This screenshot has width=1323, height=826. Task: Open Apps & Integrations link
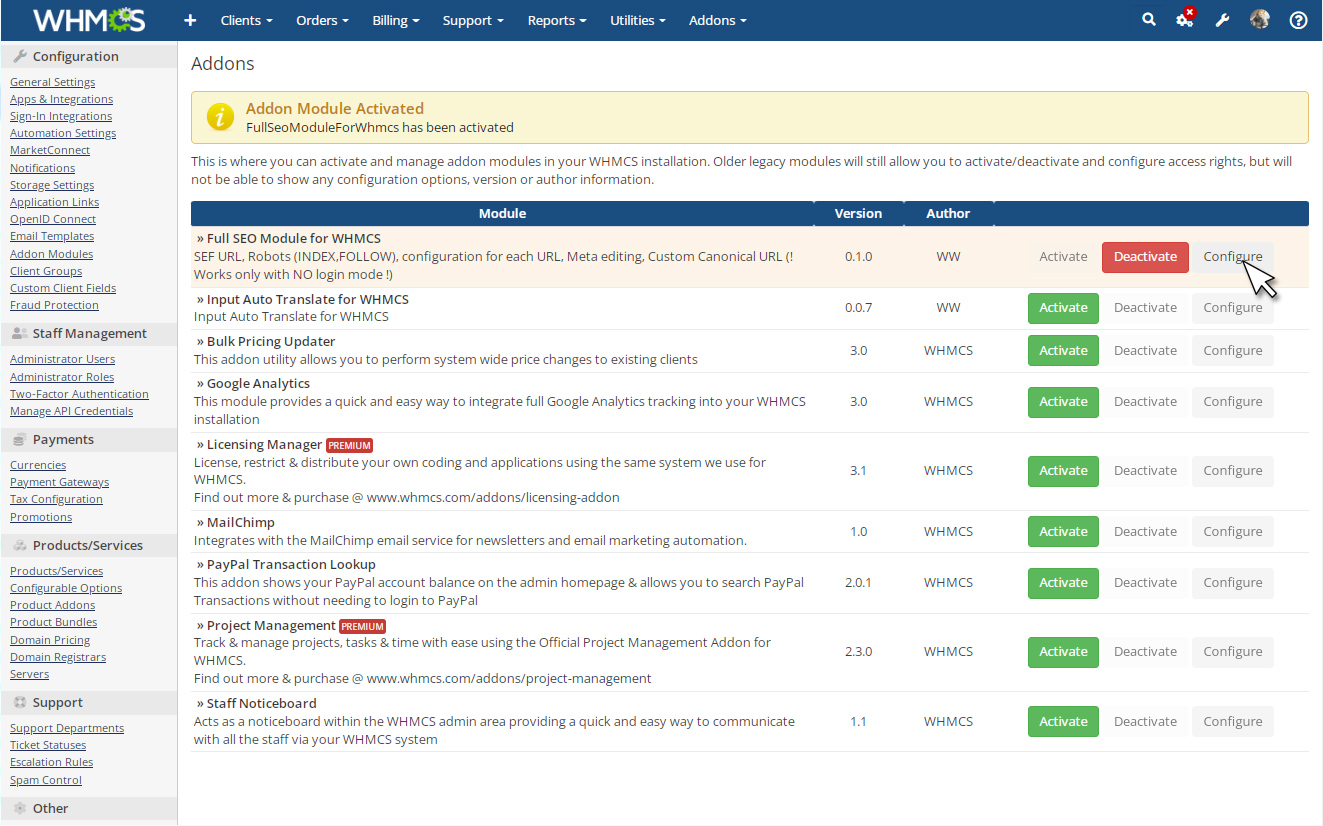[61, 99]
